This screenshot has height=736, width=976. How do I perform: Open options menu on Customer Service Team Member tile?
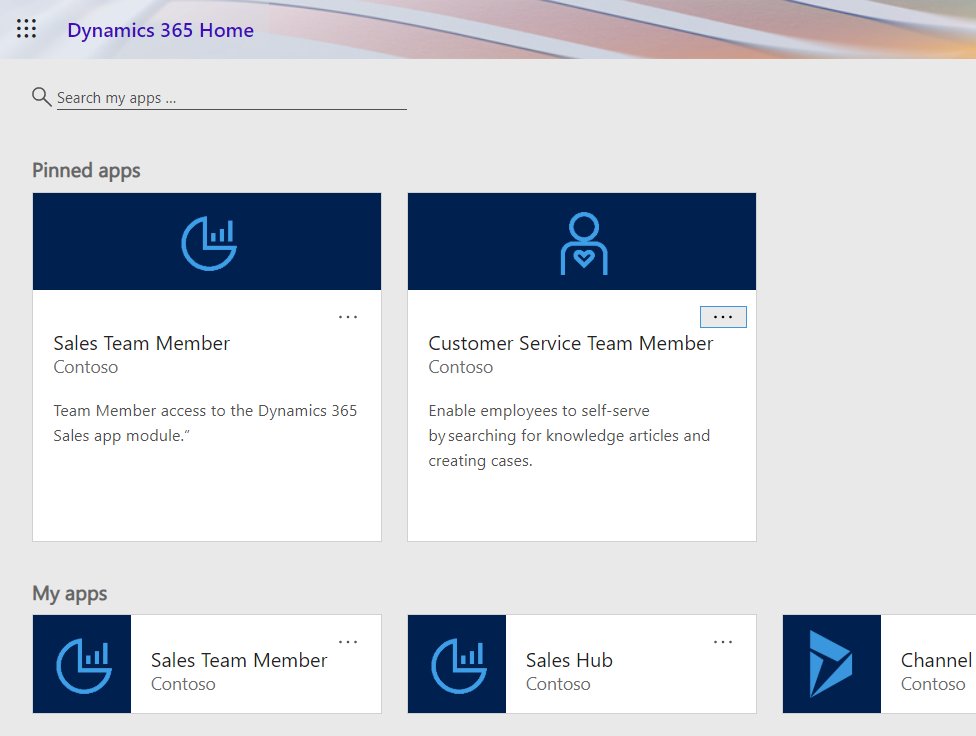point(722,316)
